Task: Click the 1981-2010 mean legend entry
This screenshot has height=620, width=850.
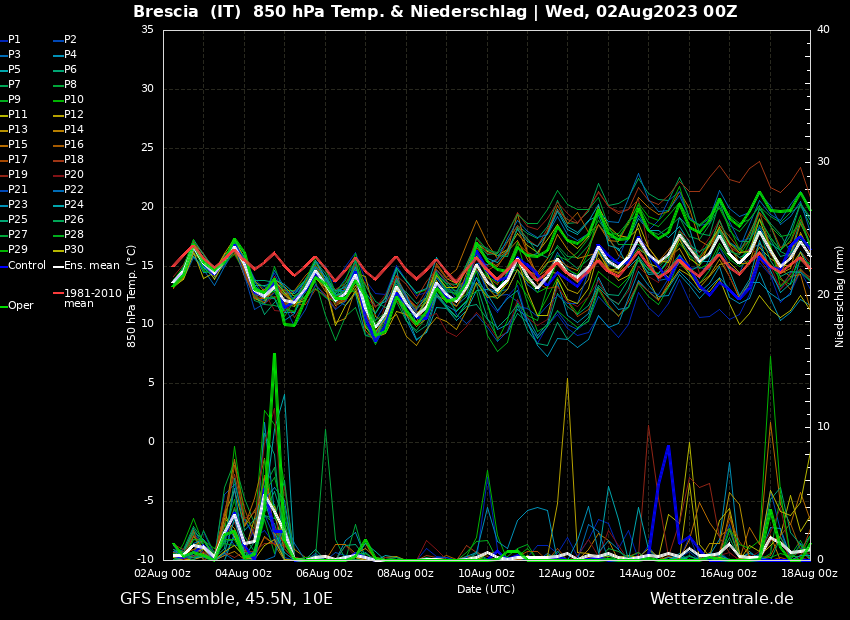Action: [87, 298]
